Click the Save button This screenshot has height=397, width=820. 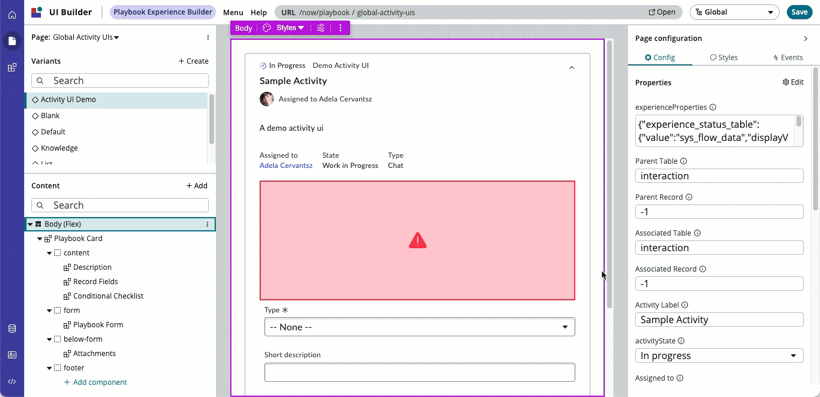799,12
